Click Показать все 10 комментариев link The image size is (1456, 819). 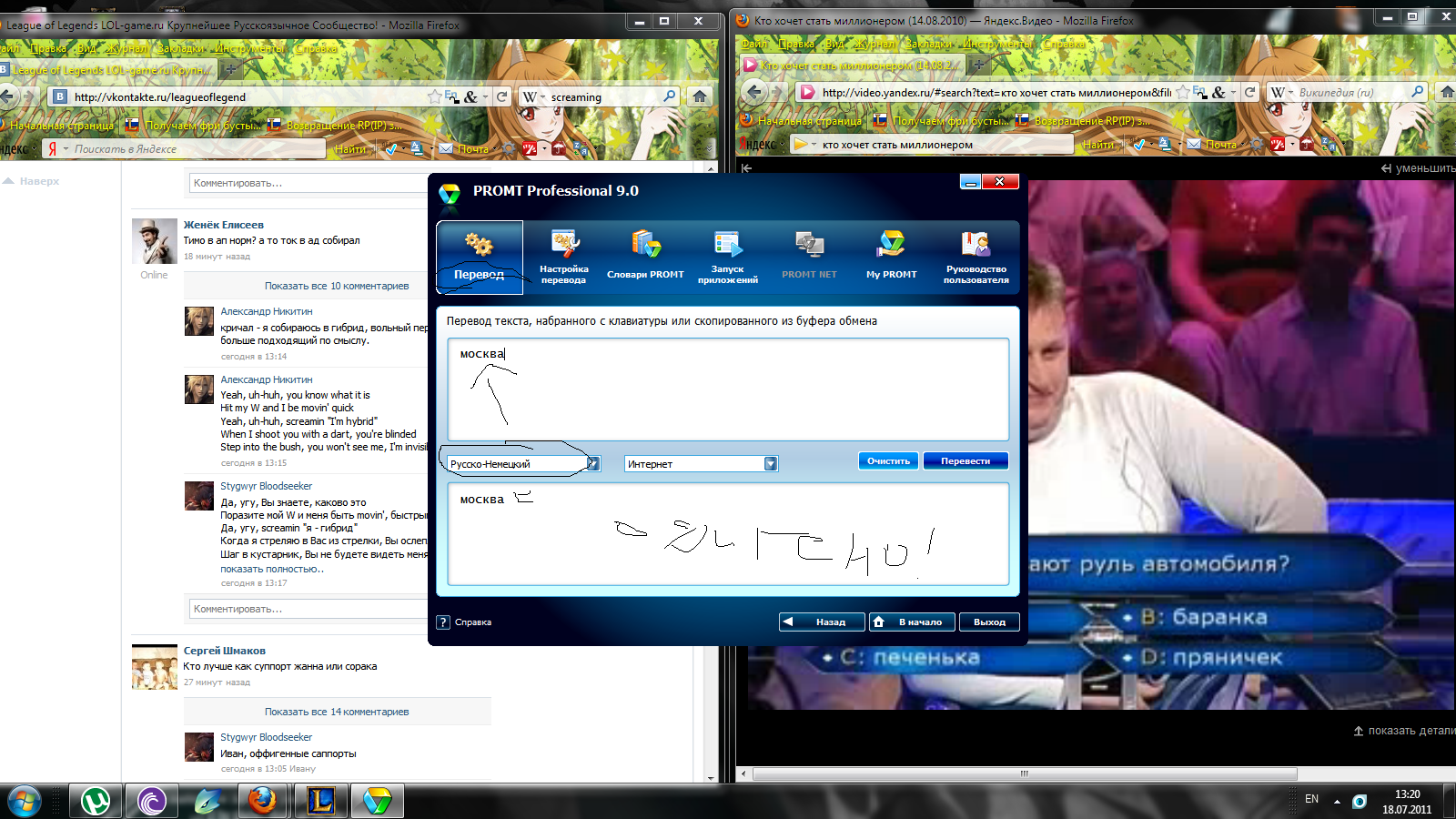click(x=337, y=286)
